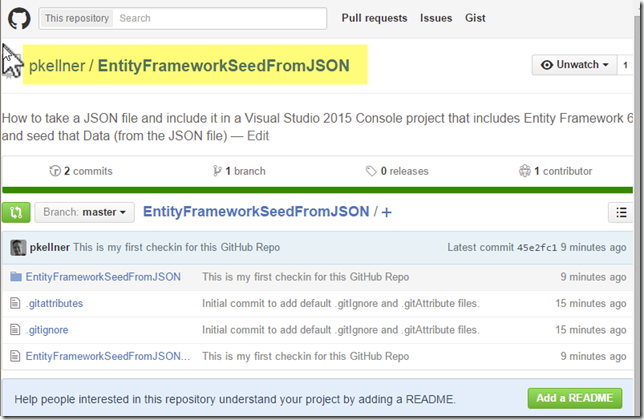Click the file icon beside .gitattributes
The height and width of the screenshot is (420, 644).
[15, 303]
